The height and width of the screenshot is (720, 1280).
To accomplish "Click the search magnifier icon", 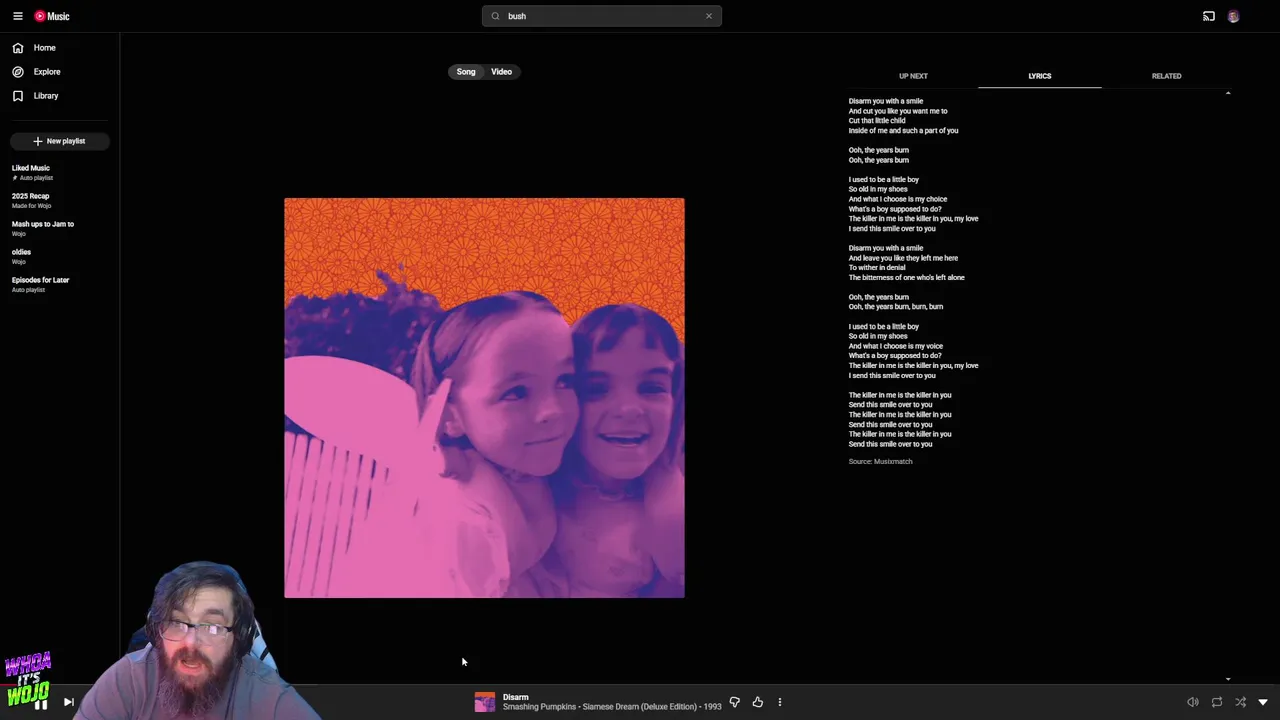I will [x=495, y=16].
